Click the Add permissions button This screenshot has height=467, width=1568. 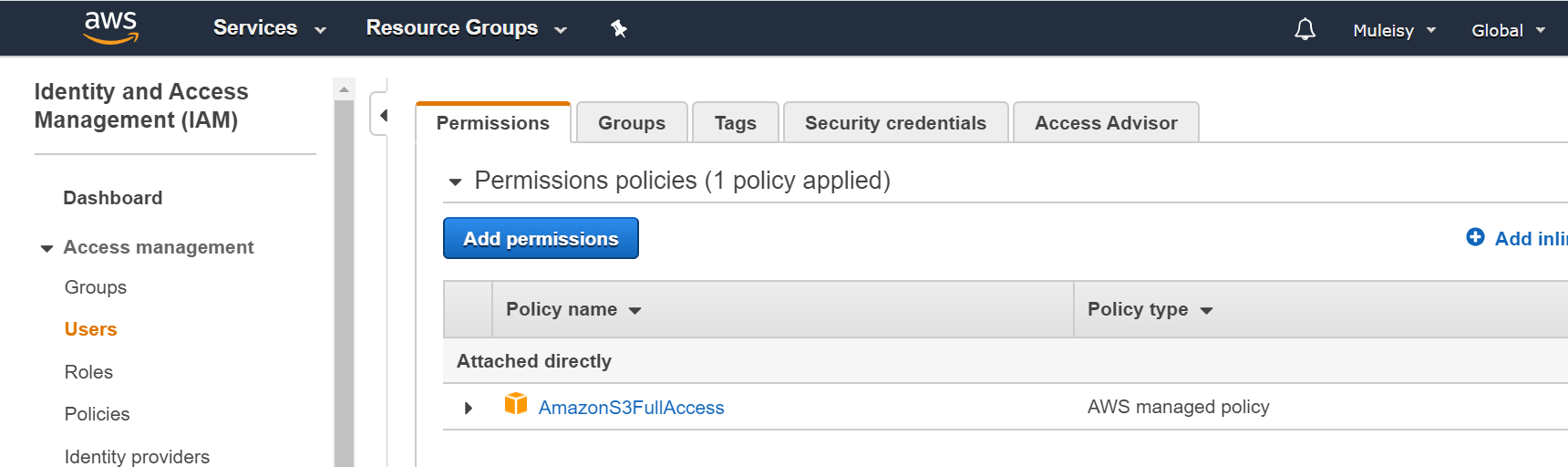click(x=541, y=238)
